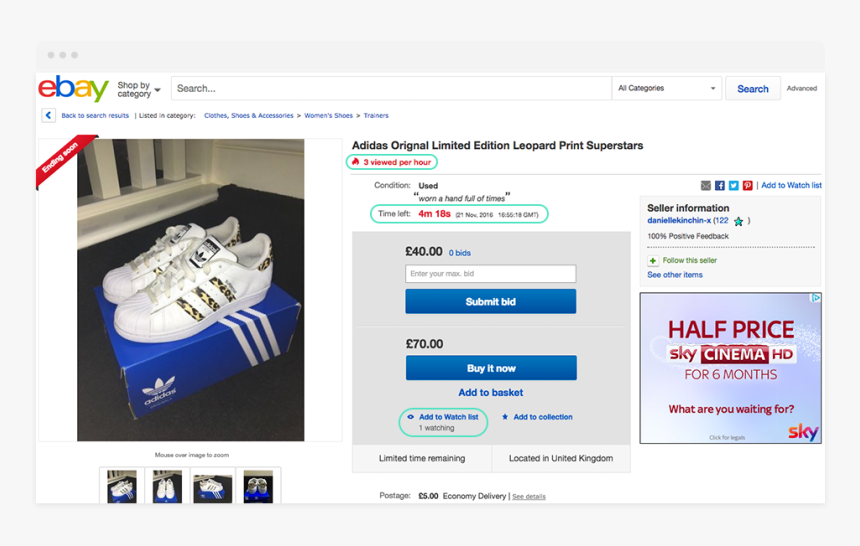Share listing on Facebook

click(x=720, y=186)
